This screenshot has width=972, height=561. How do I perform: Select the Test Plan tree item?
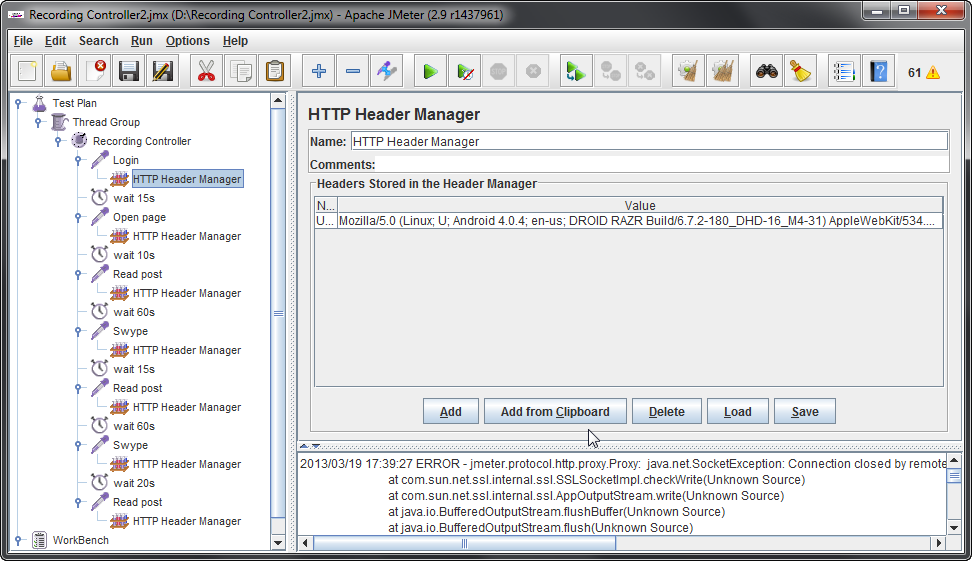coord(74,103)
